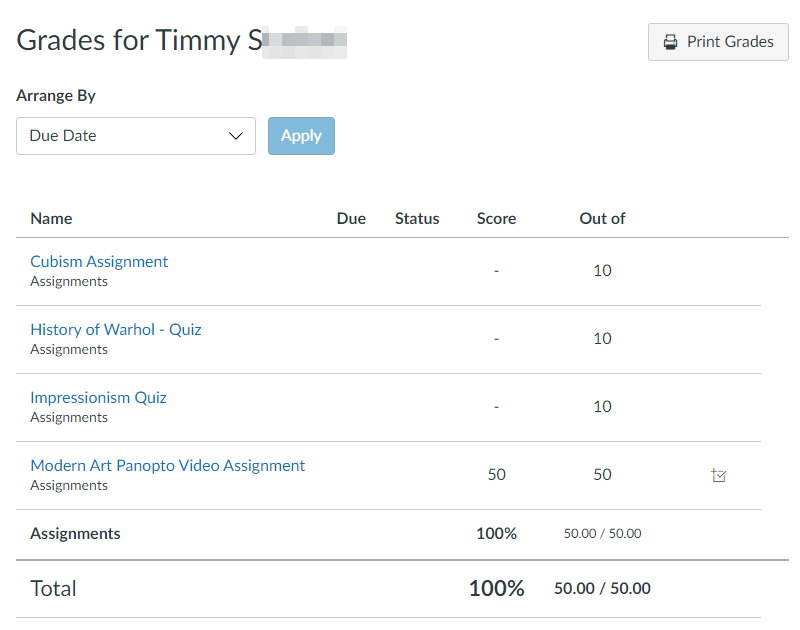This screenshot has width=800, height=630.
Task: Click the Due column header
Action: tap(351, 218)
